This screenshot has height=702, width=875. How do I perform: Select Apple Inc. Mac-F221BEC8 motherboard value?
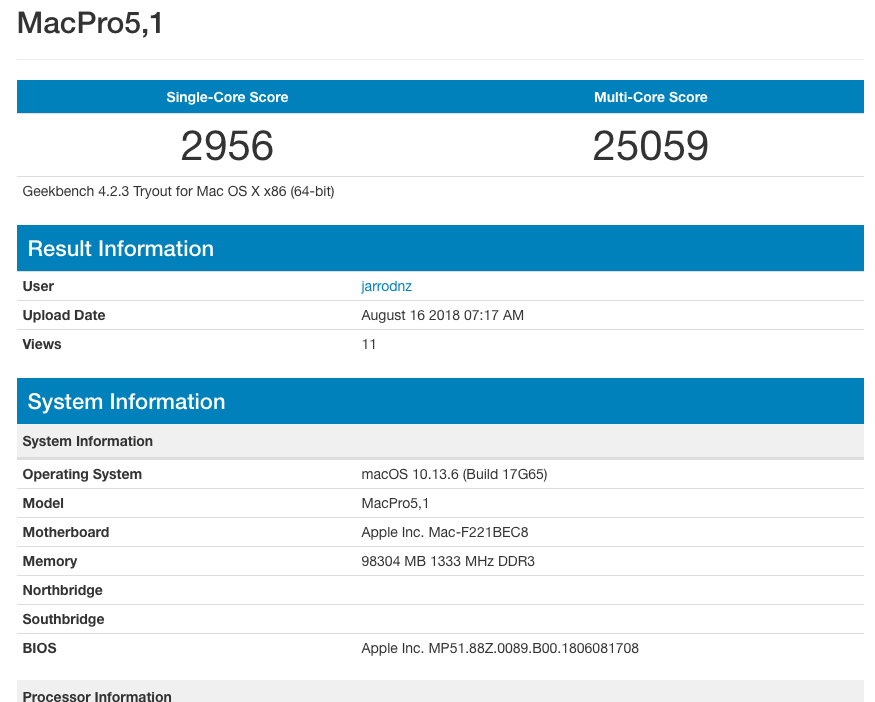[445, 532]
